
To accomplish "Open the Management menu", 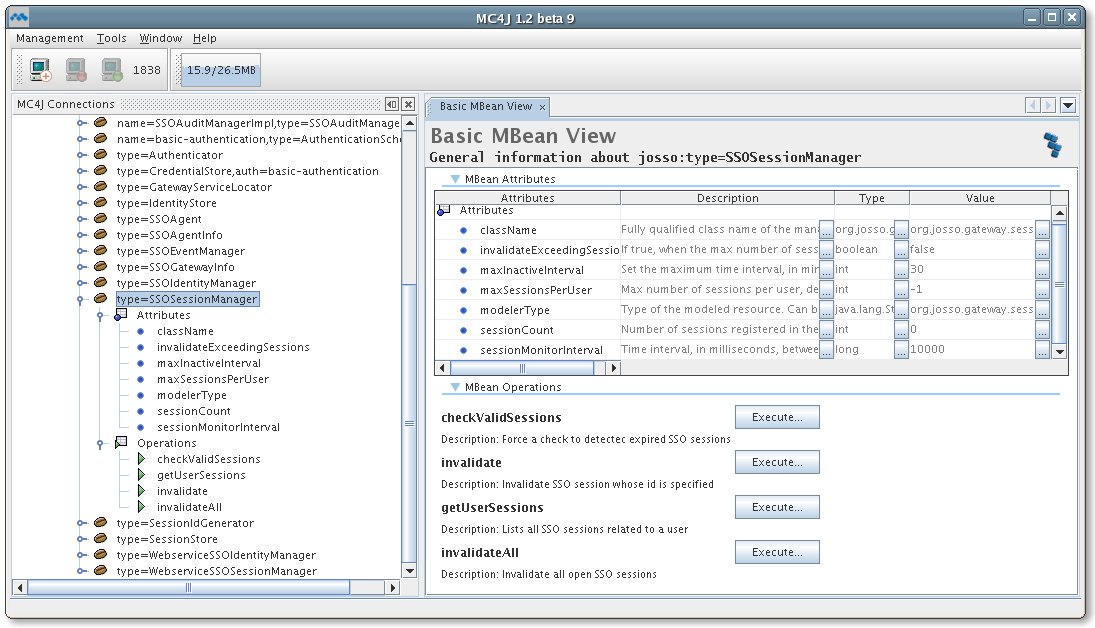I will point(50,38).
